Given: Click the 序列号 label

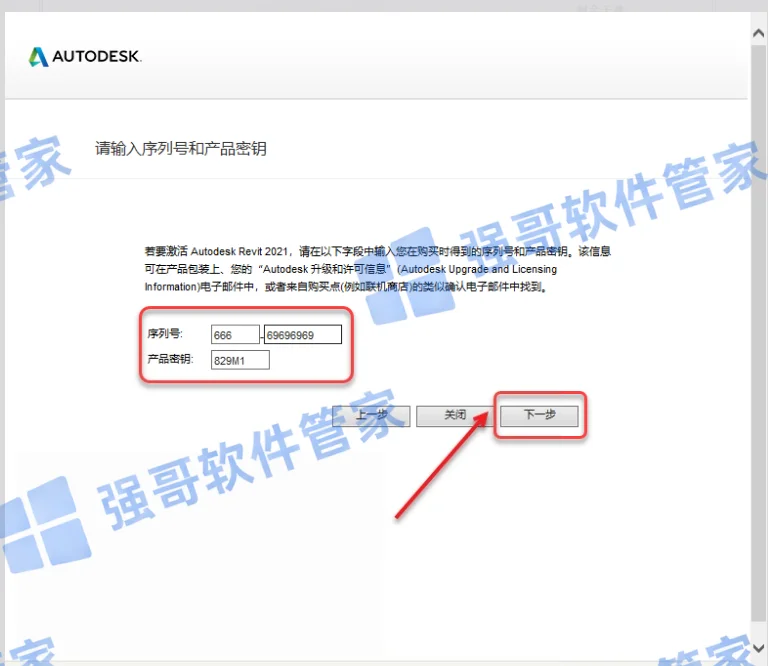Looking at the screenshot, I should tap(165, 334).
